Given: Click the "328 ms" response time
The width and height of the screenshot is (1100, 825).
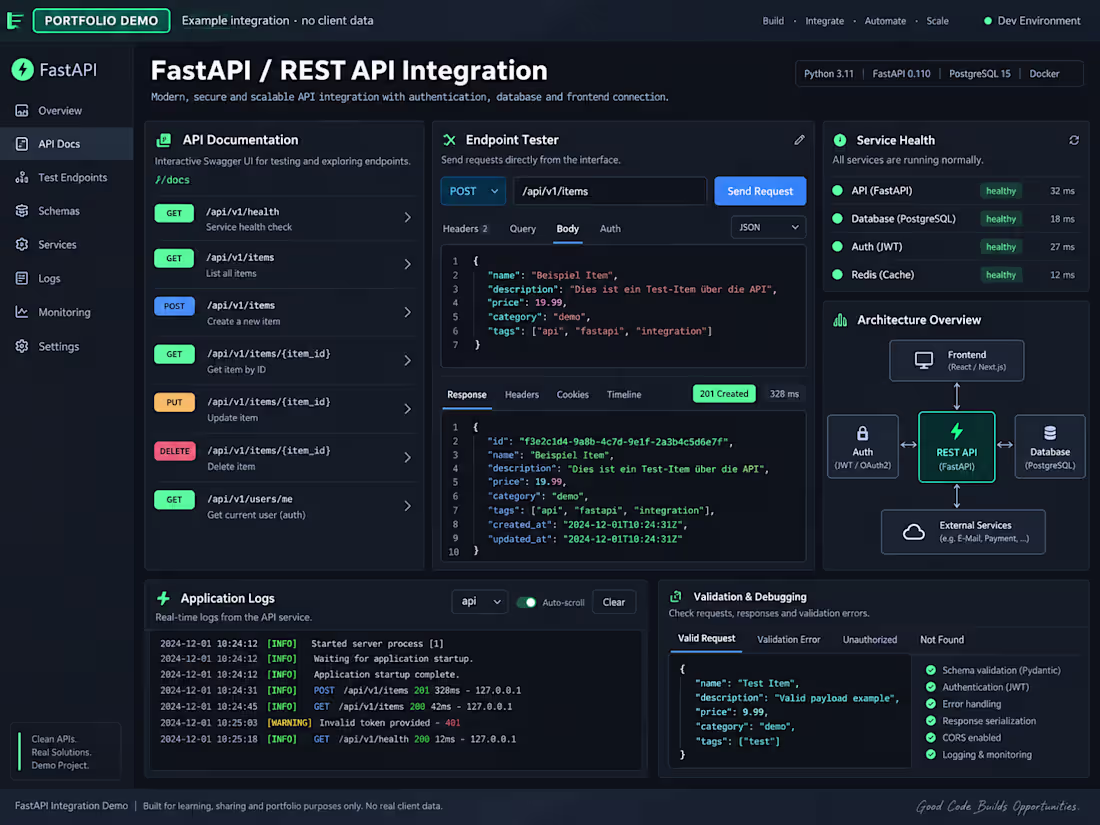Looking at the screenshot, I should [784, 394].
